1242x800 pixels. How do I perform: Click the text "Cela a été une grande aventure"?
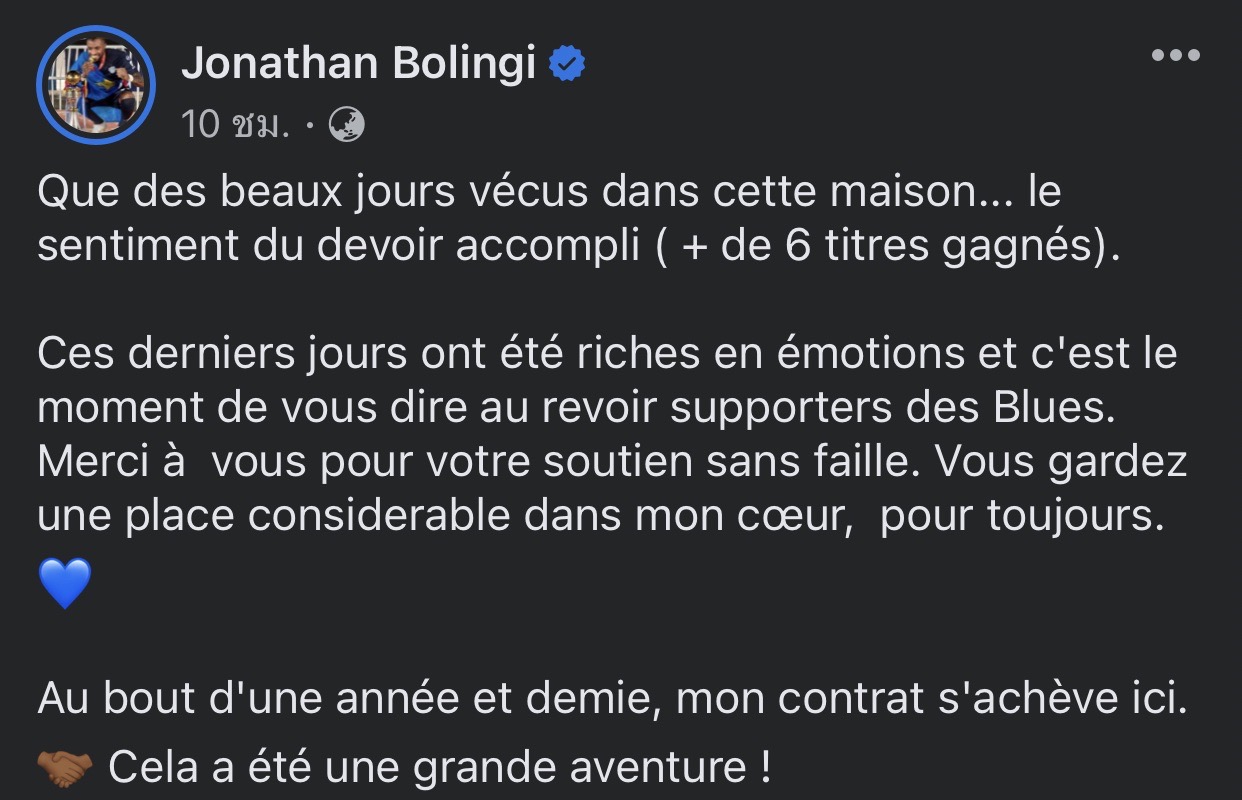[x=440, y=768]
